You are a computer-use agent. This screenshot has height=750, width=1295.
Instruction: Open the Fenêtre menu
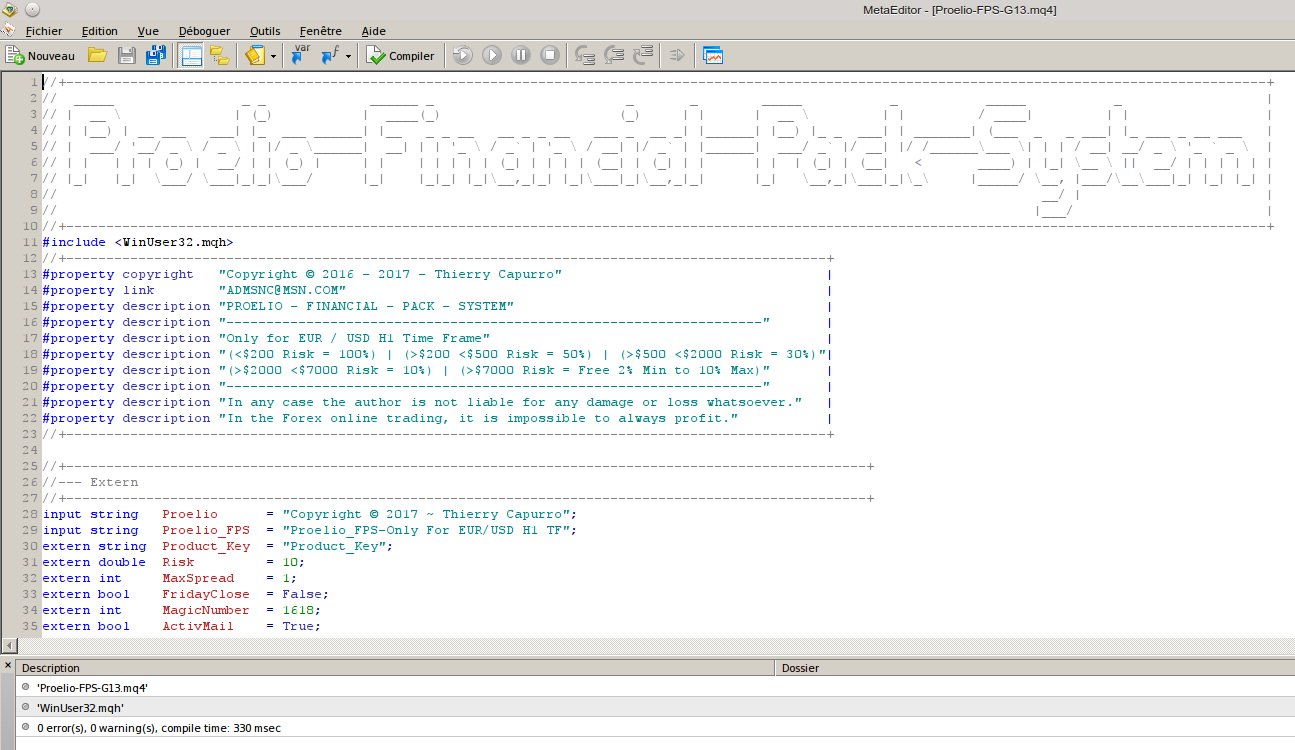click(320, 31)
